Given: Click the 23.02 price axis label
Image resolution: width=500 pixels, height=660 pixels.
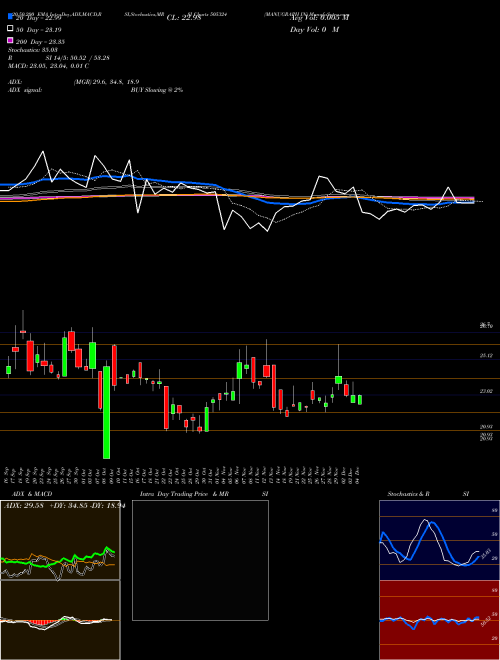Looking at the screenshot, I should (x=487, y=391).
